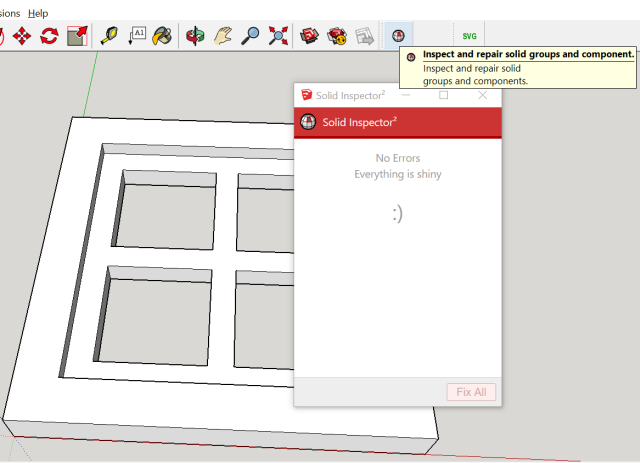Select the Pan hand tool
This screenshot has height=463, width=640.
pos(223,36)
